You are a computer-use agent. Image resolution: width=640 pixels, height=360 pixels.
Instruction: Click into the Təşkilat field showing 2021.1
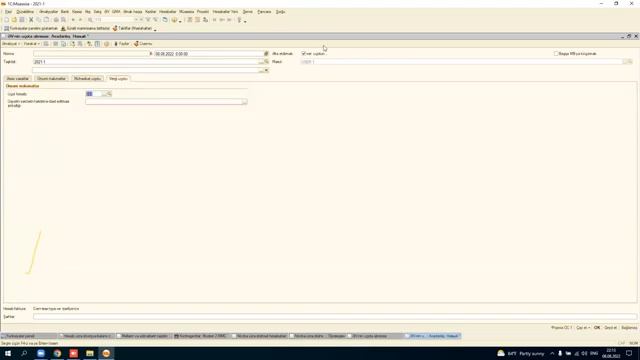click(x=146, y=62)
